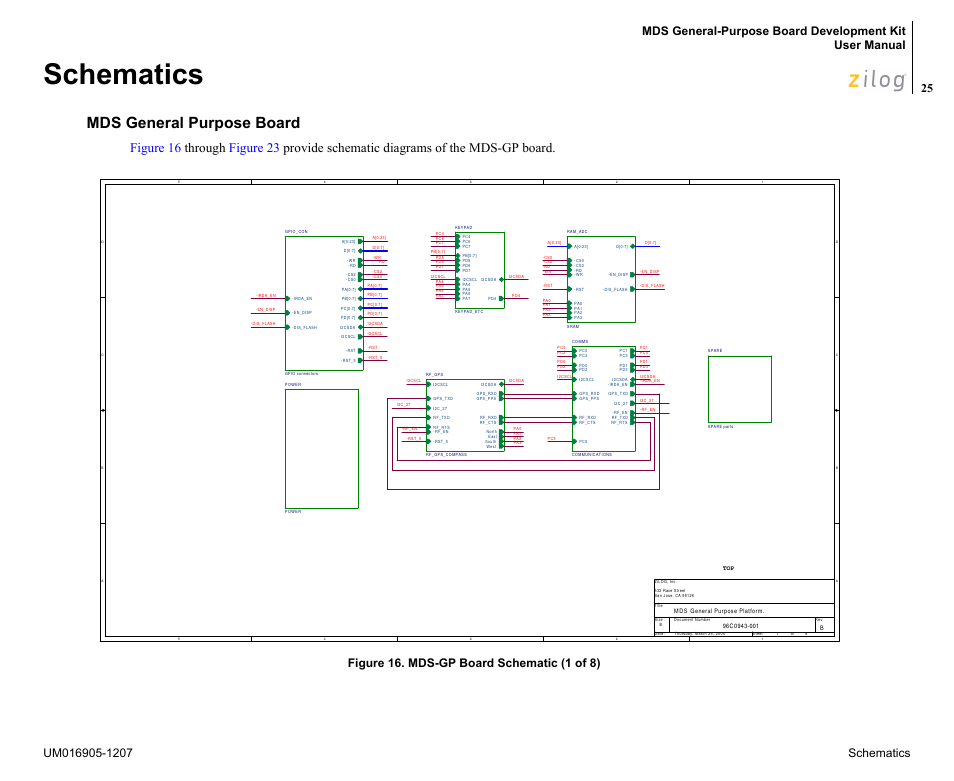Select the RAM_ADC schematic block

pos(601,279)
